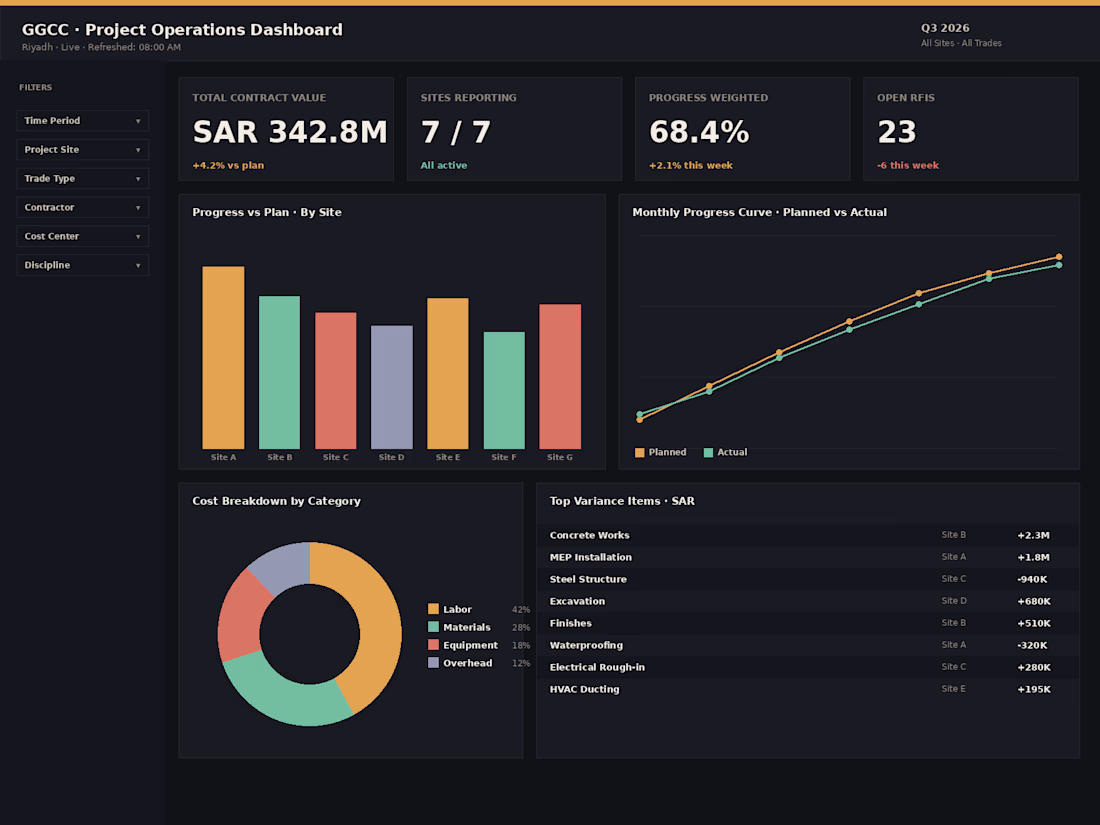Click the Site D bar
The width and height of the screenshot is (1100, 825).
[x=391, y=387]
